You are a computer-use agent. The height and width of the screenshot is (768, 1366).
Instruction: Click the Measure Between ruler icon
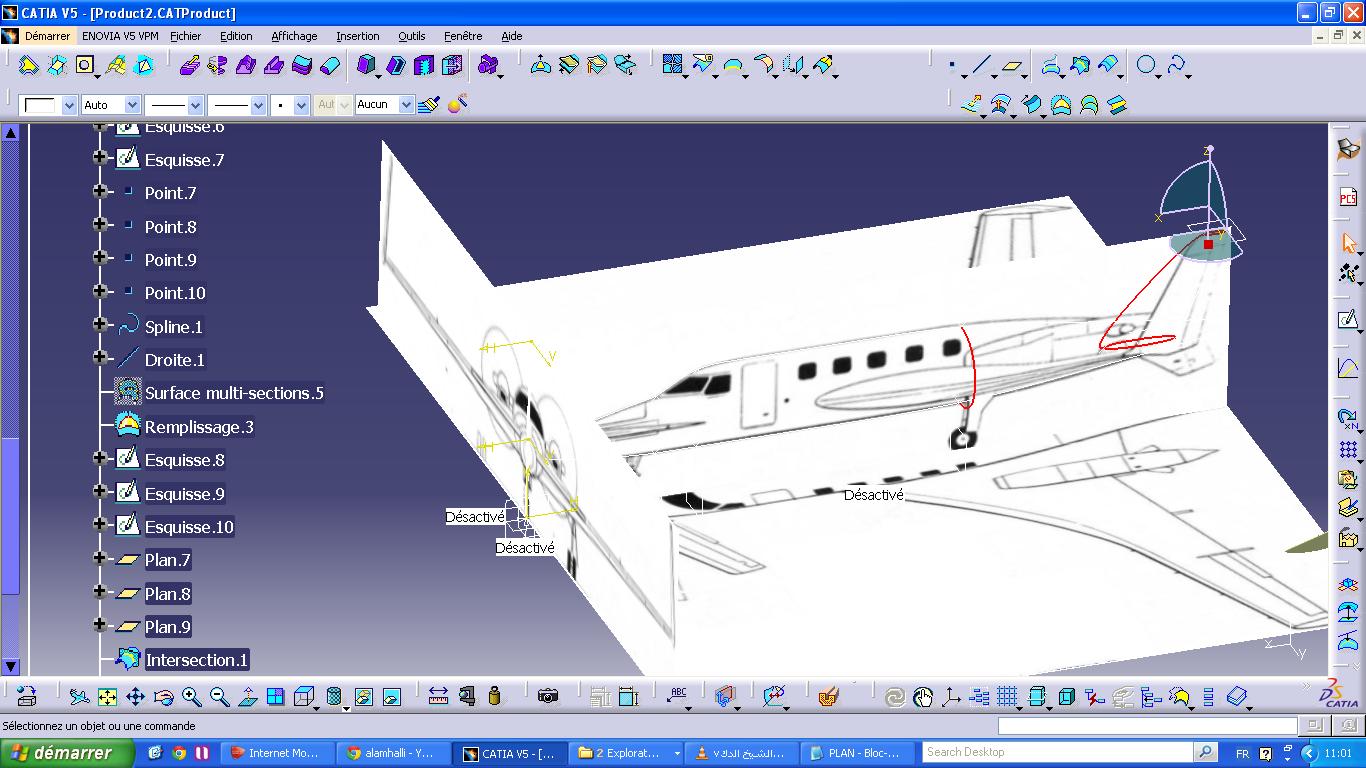pyautogui.click(x=438, y=696)
